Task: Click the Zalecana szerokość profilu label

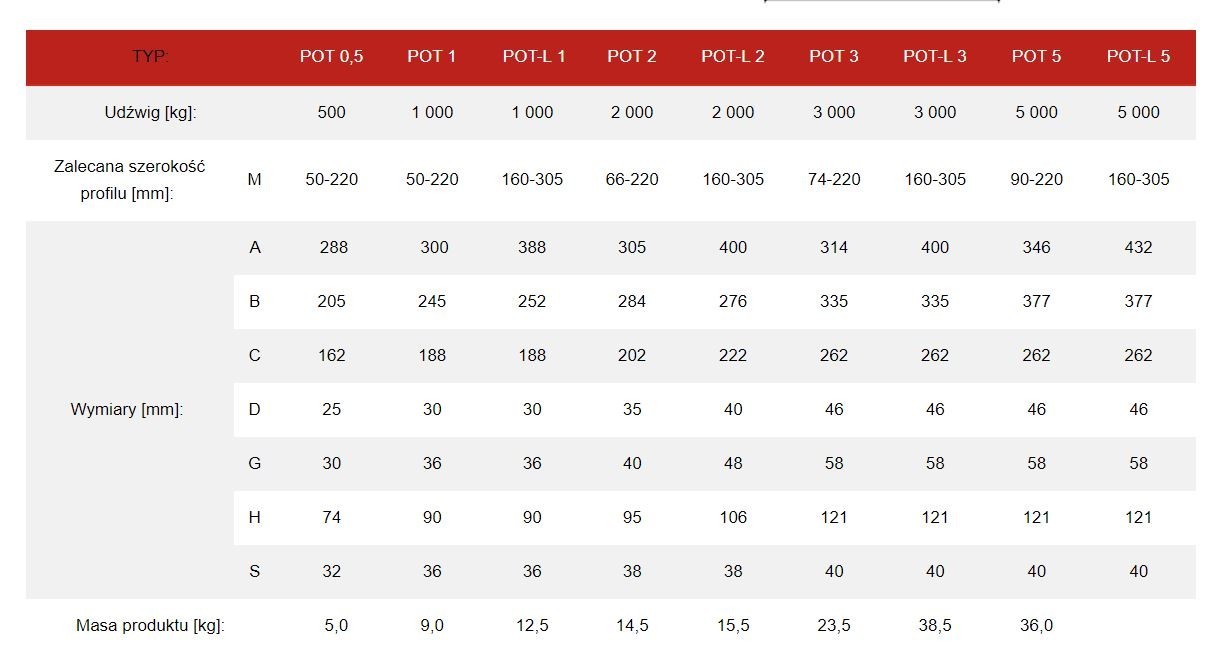Action: click(x=129, y=180)
